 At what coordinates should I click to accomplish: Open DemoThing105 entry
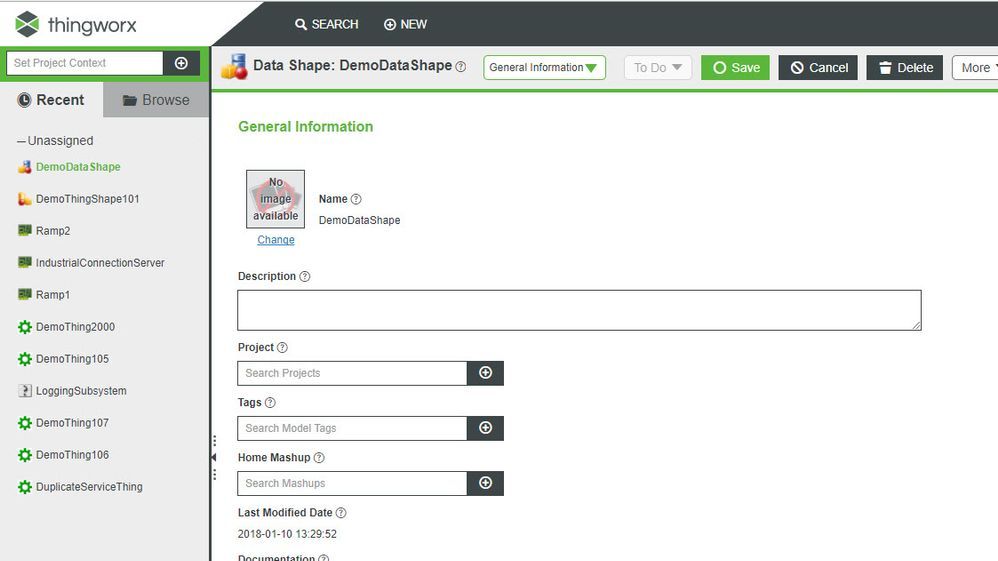[72, 359]
